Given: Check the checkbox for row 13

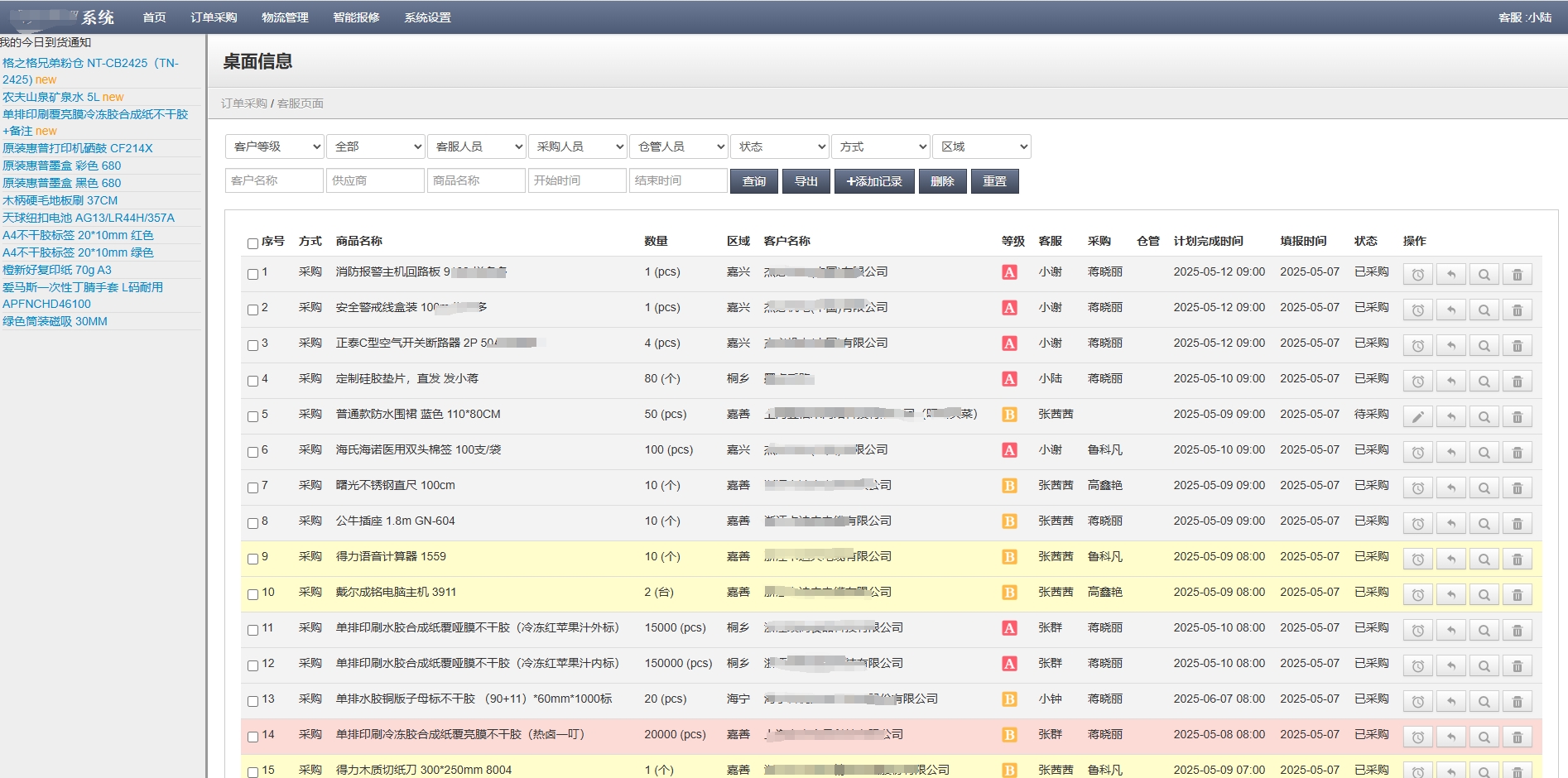Looking at the screenshot, I should (253, 701).
